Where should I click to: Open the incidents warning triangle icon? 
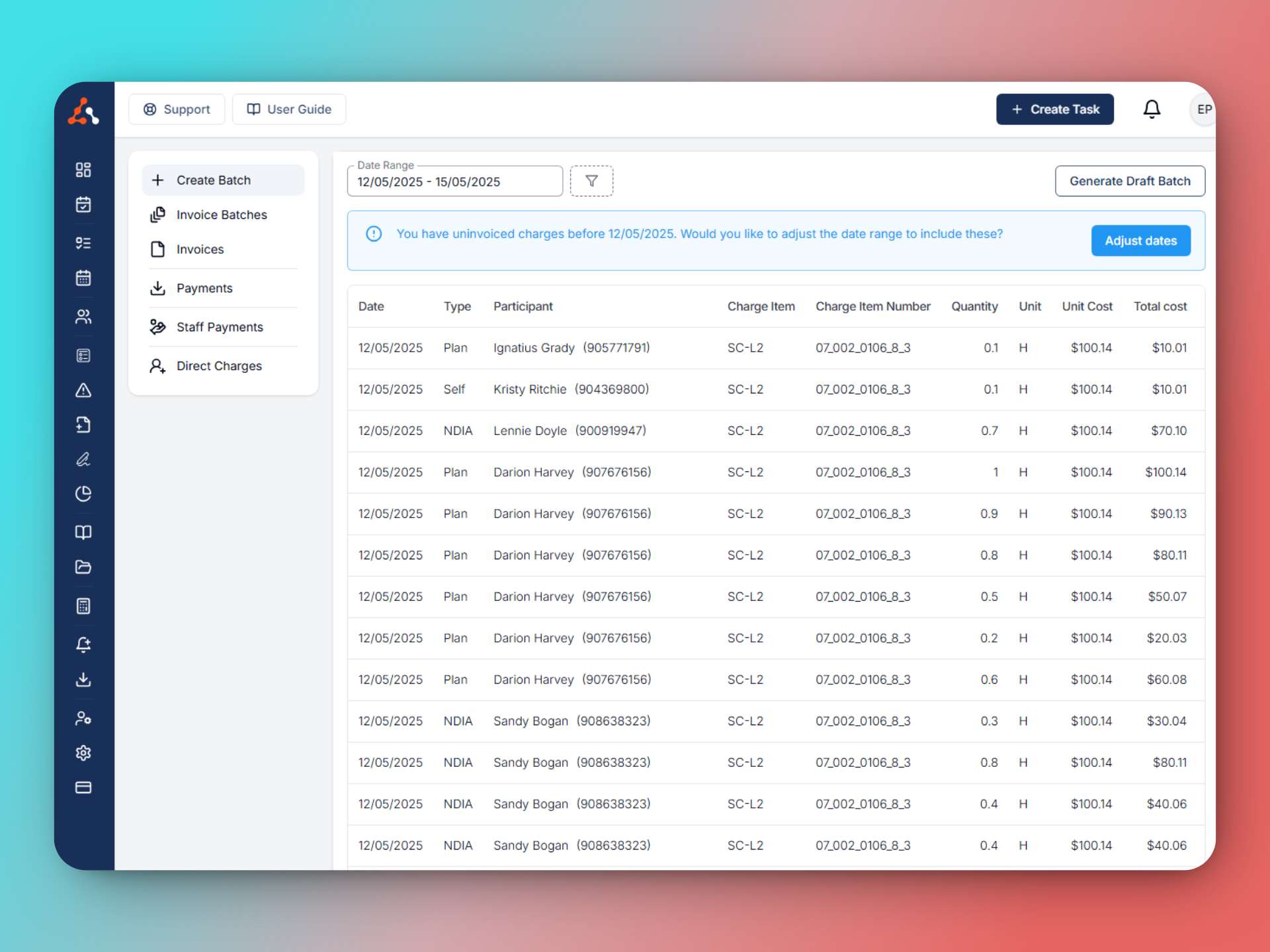click(x=83, y=390)
